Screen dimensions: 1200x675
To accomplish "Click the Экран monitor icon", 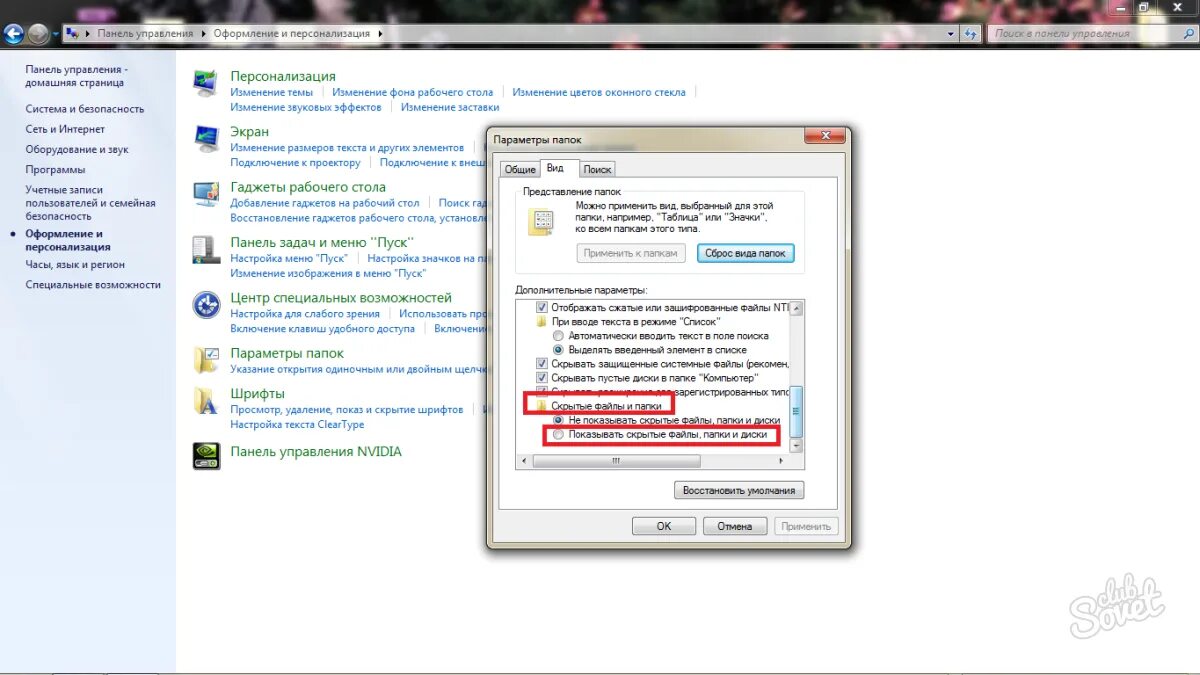I will [x=206, y=138].
